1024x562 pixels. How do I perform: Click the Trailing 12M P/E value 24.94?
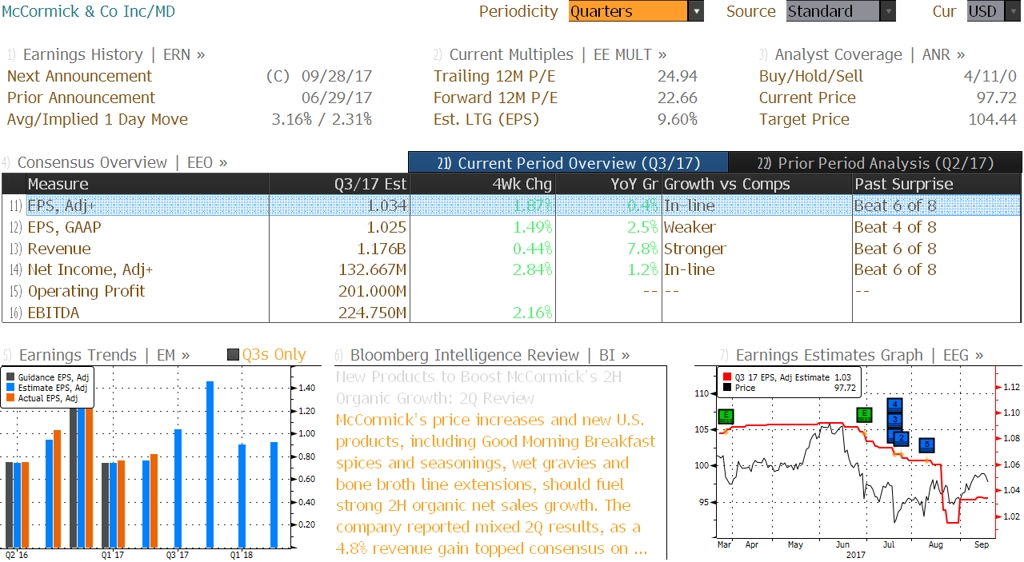pyautogui.click(x=677, y=76)
